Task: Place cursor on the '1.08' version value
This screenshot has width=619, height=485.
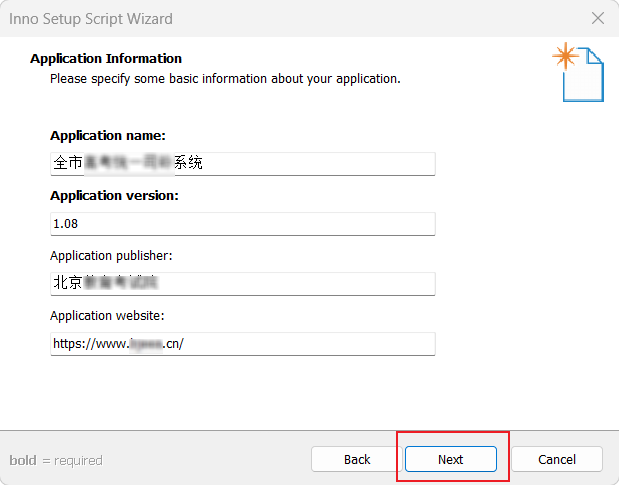Action: 66,224
